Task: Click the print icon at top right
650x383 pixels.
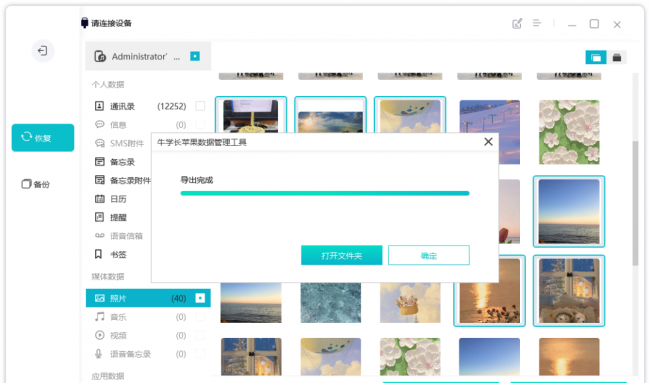Action: (617, 58)
